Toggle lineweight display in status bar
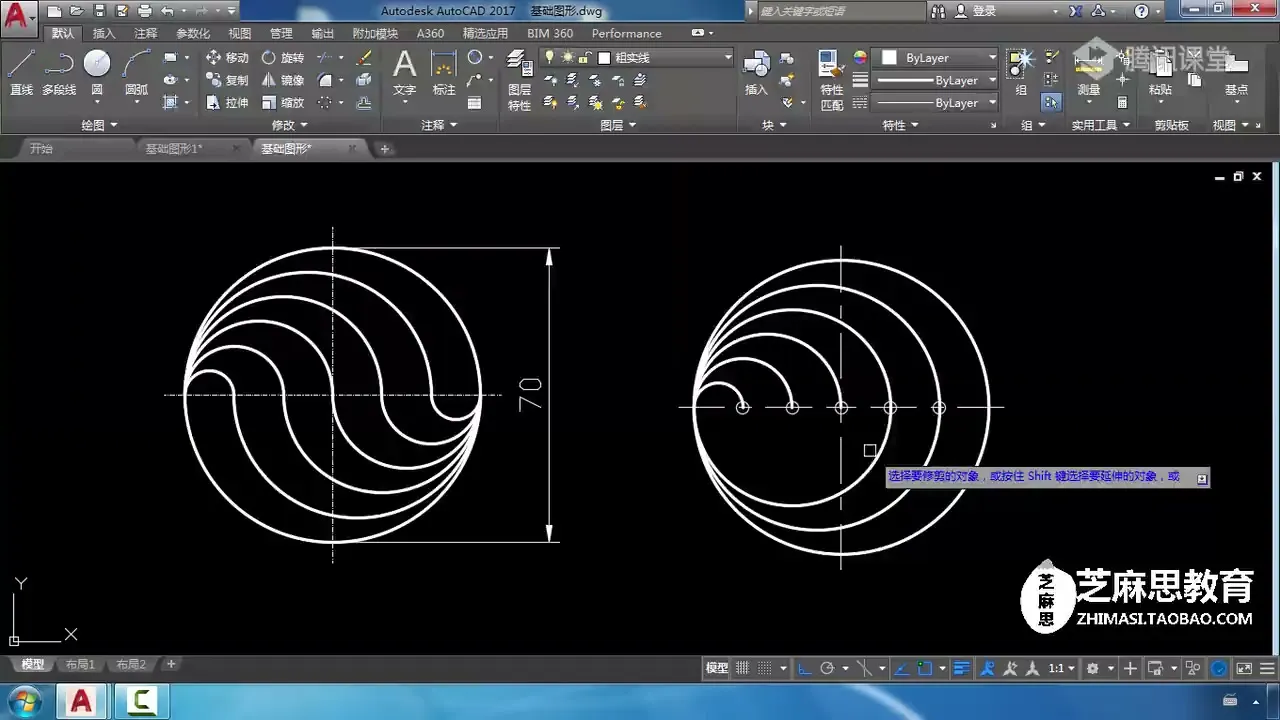Screen dimensions: 1280x720 961,668
